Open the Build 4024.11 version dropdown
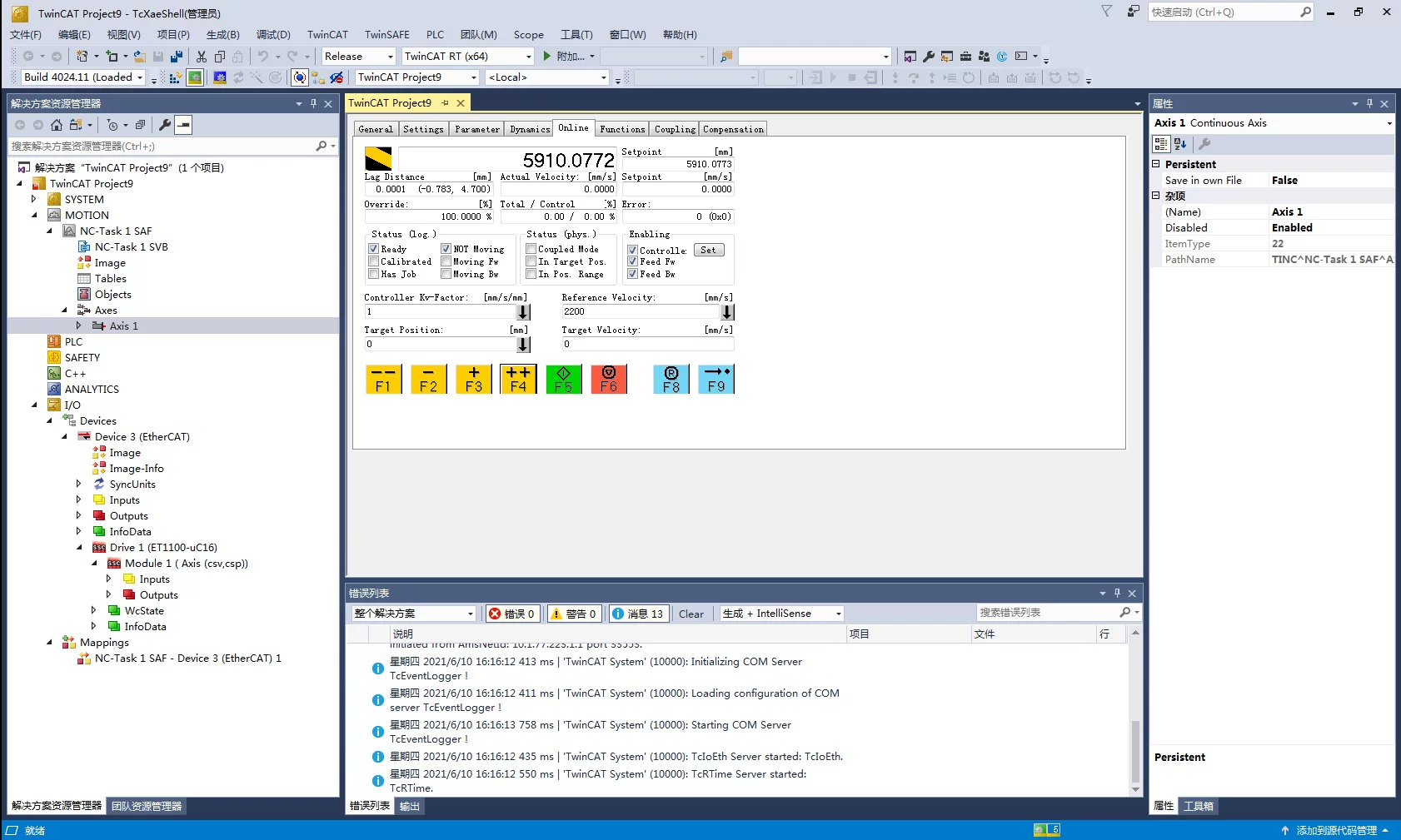Image resolution: width=1401 pixels, height=840 pixels. tap(140, 77)
